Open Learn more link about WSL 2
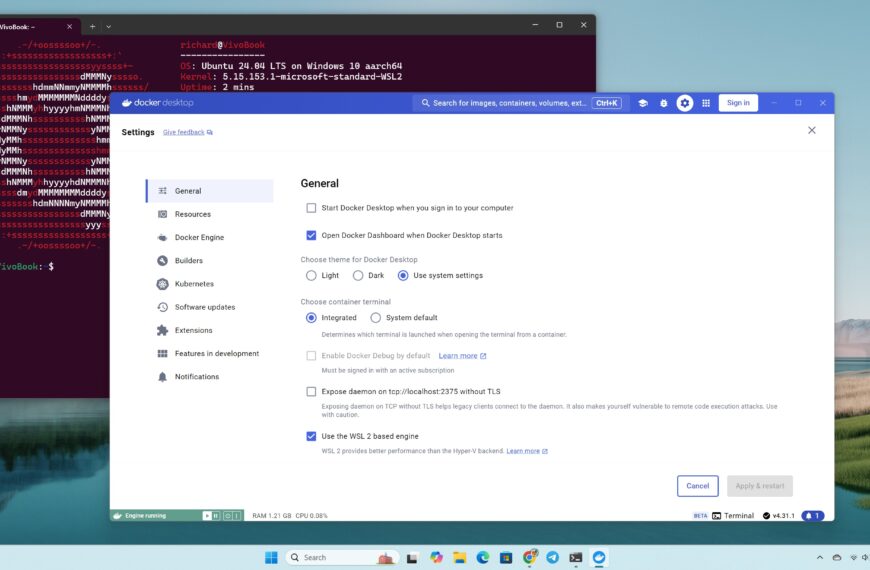The height and width of the screenshot is (570, 870). pos(527,451)
